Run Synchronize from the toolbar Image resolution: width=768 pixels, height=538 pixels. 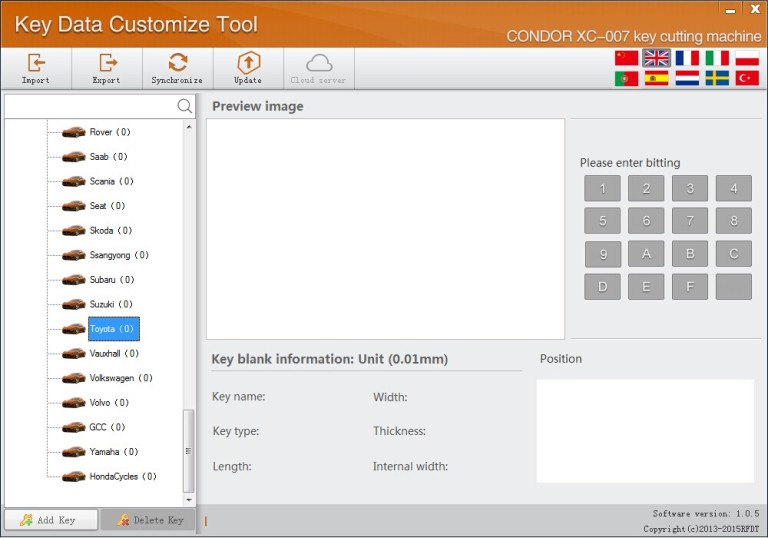[177, 69]
